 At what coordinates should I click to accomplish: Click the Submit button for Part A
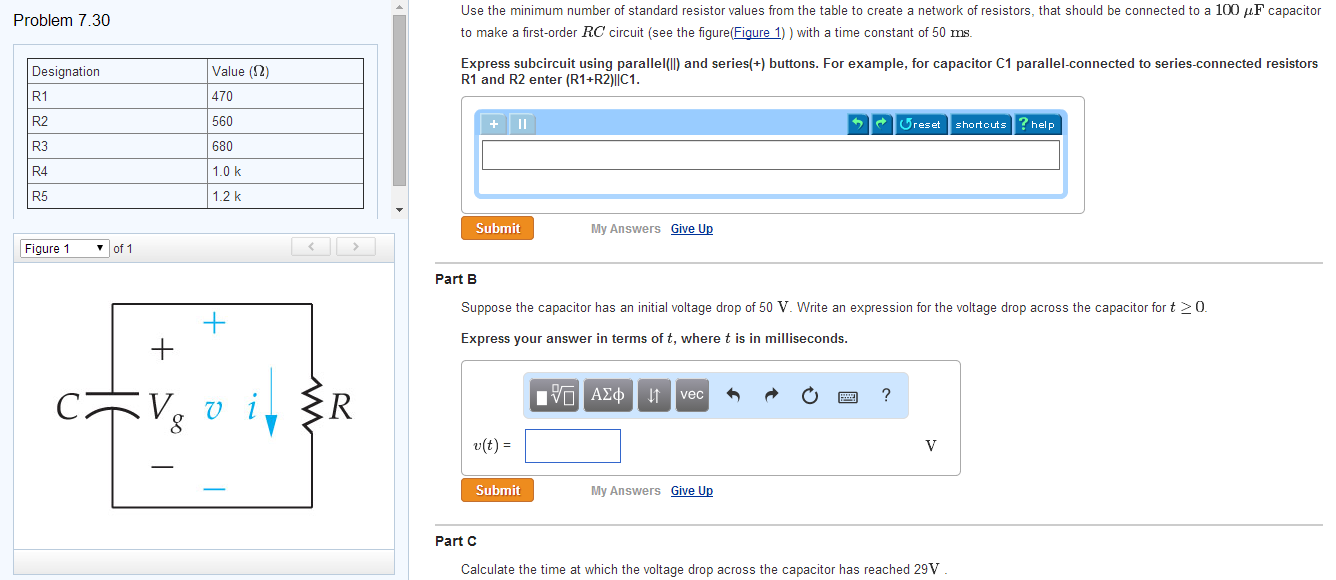tap(497, 228)
